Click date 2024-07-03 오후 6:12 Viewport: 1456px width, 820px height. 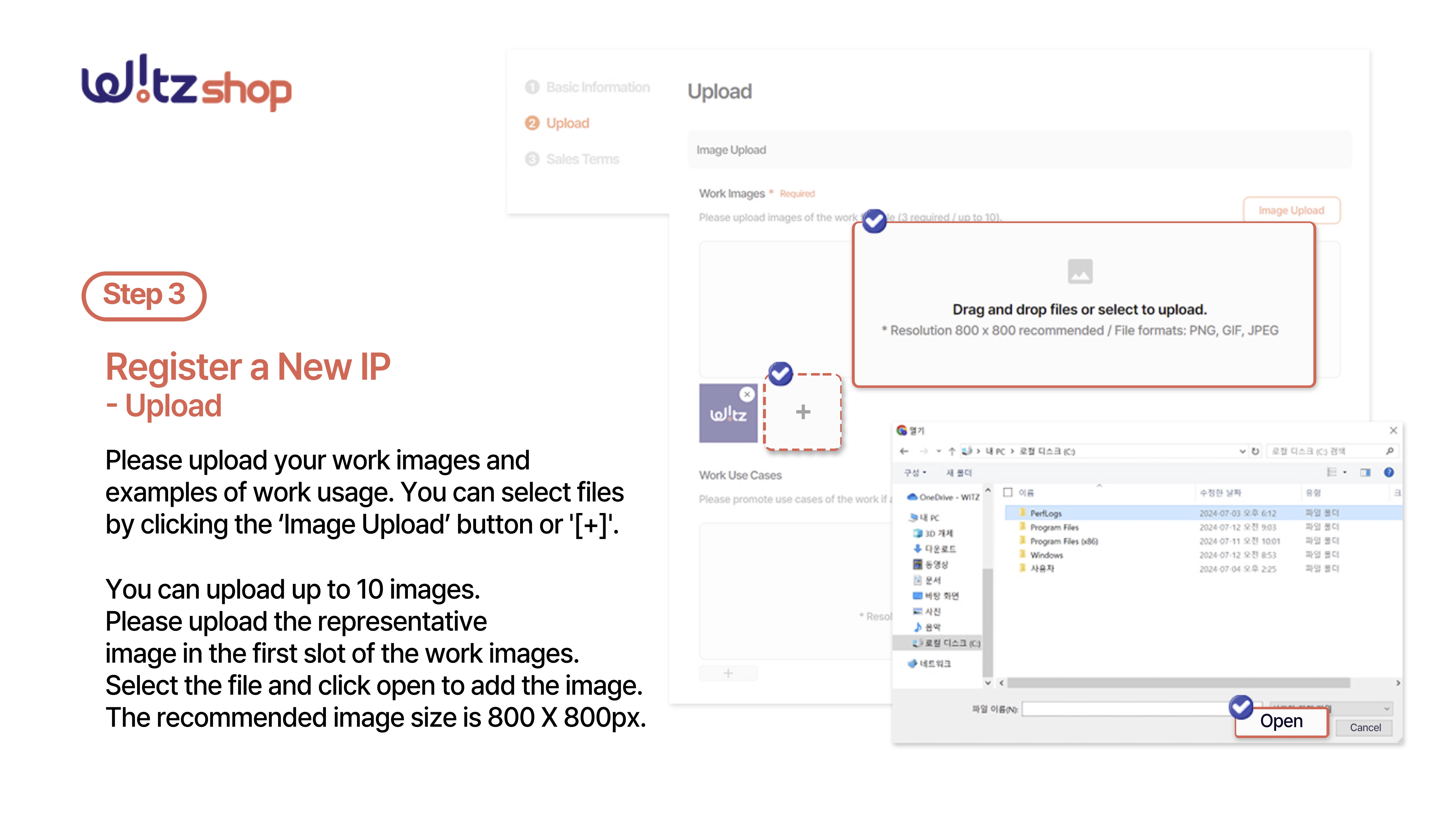1237,513
